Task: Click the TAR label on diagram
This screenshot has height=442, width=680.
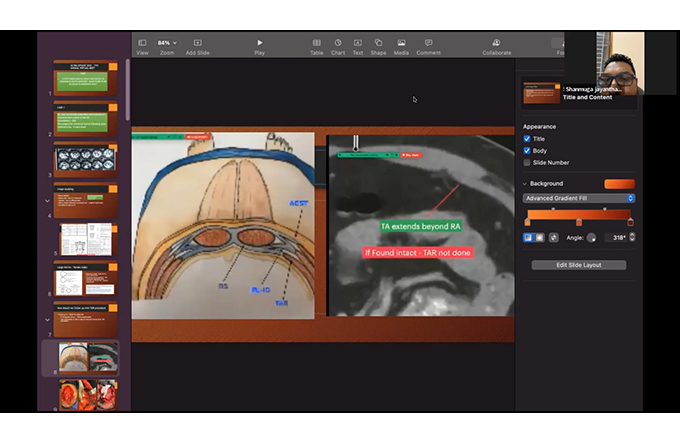Action: [281, 303]
